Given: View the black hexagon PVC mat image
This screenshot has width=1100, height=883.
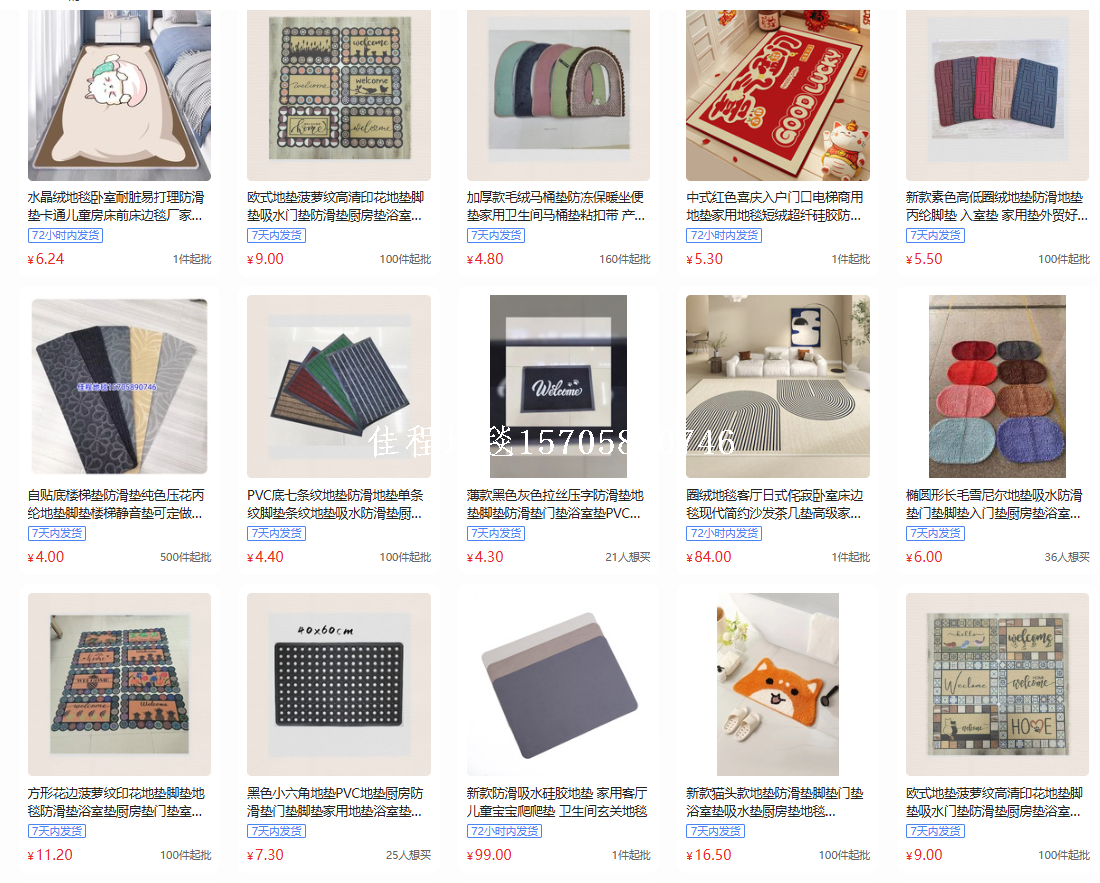Looking at the screenshot, I should [339, 685].
